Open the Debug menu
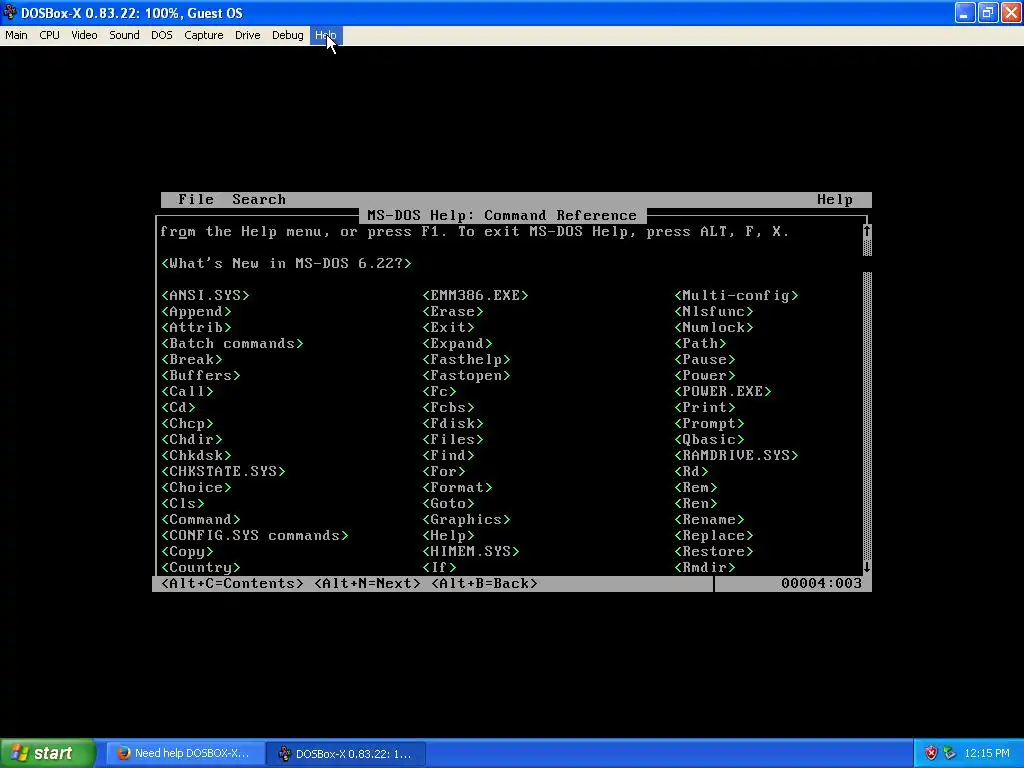The width and height of the screenshot is (1024, 768). [x=287, y=35]
